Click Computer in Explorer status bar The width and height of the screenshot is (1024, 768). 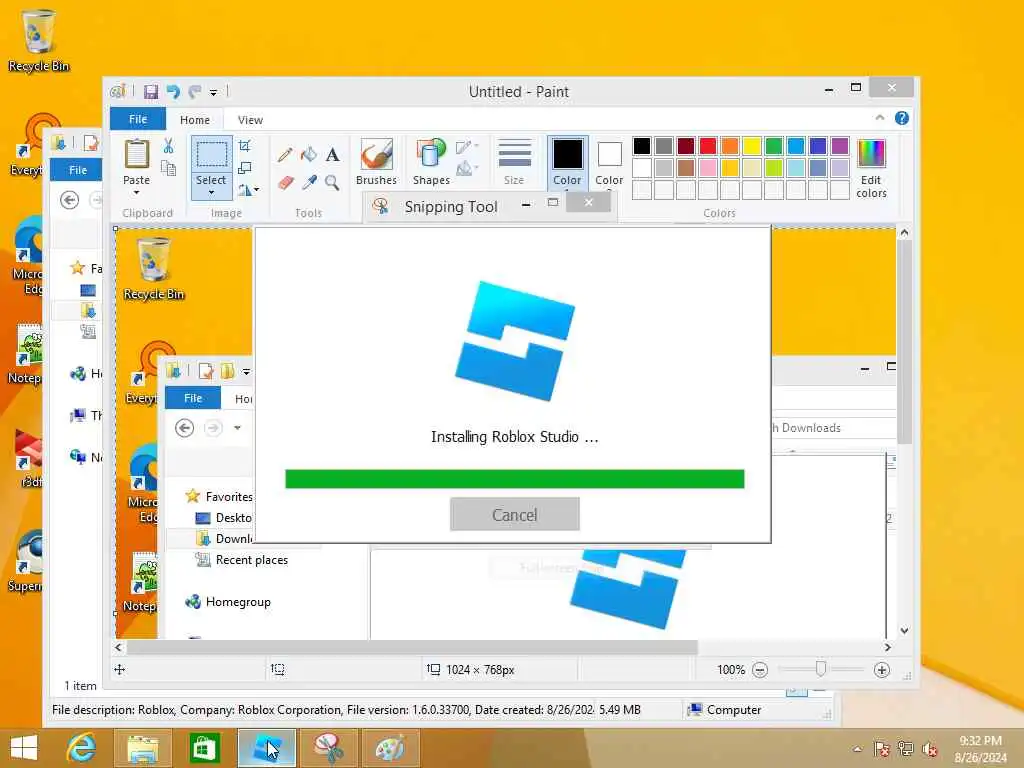point(726,710)
